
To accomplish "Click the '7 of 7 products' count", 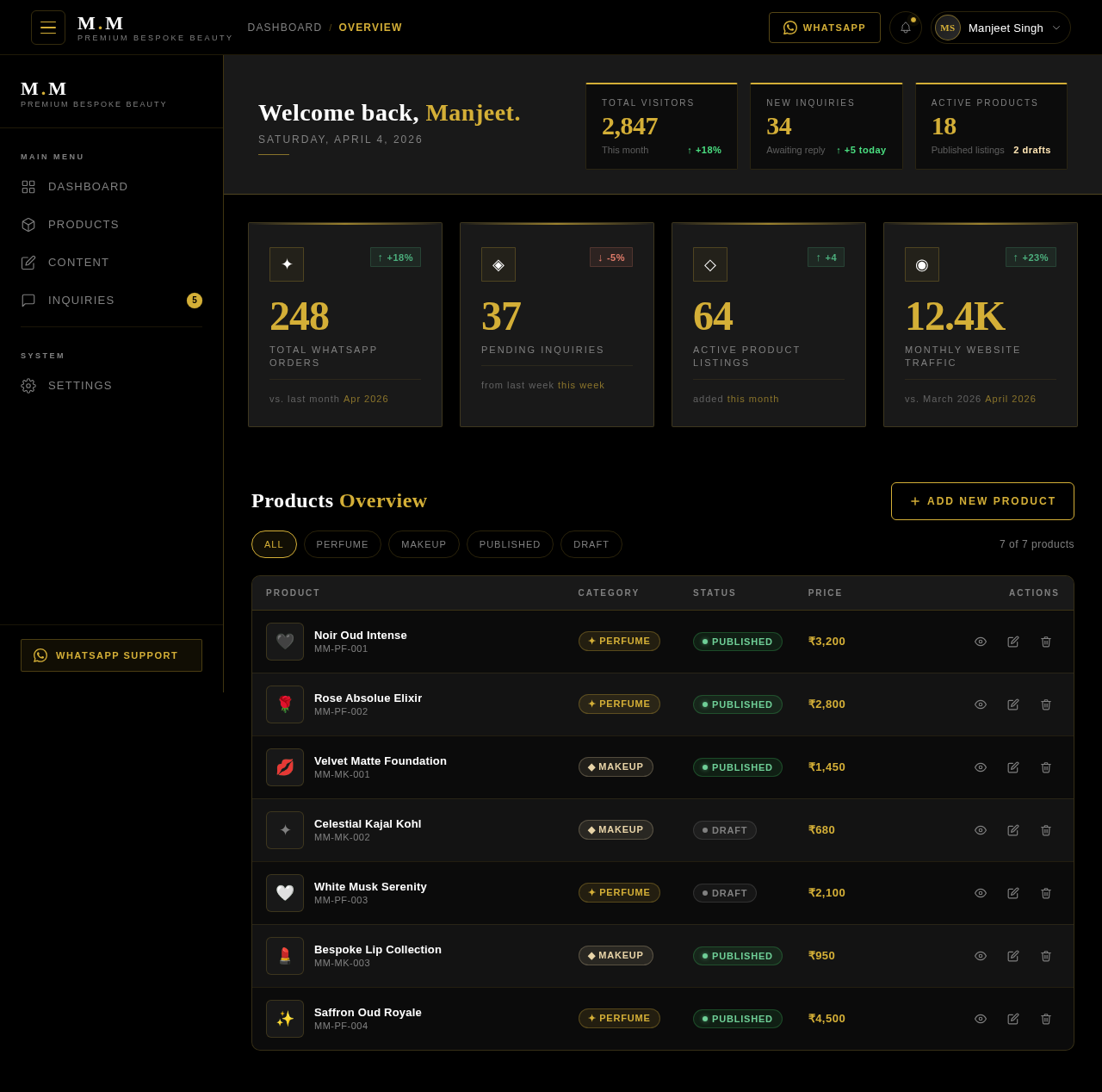I will [1037, 544].
